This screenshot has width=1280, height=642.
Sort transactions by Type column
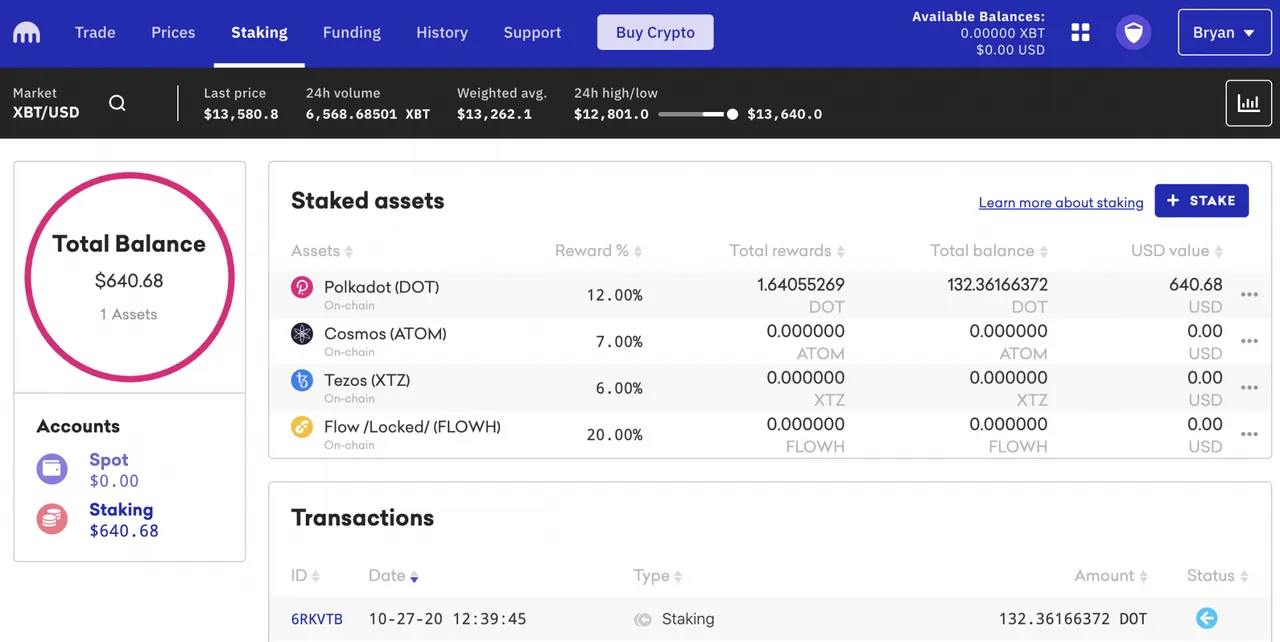(658, 576)
